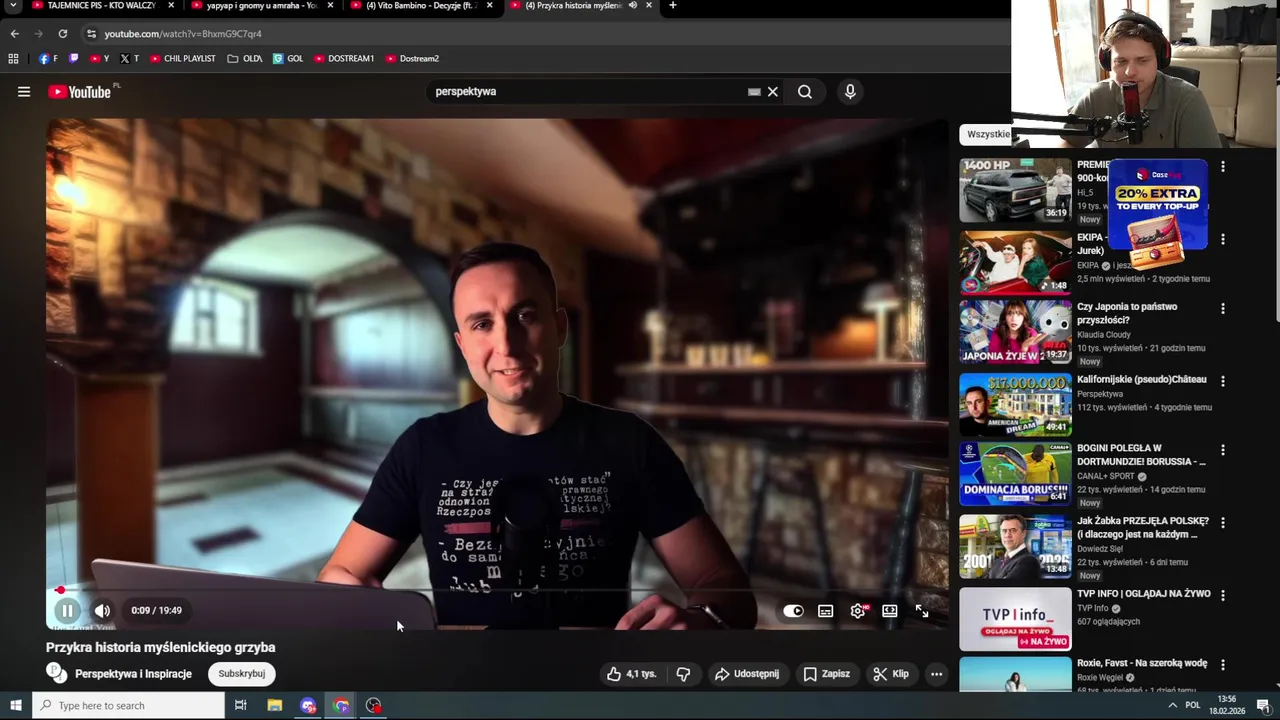Image resolution: width=1280 pixels, height=720 pixels.
Task: Open a new browser tab
Action: 672,6
